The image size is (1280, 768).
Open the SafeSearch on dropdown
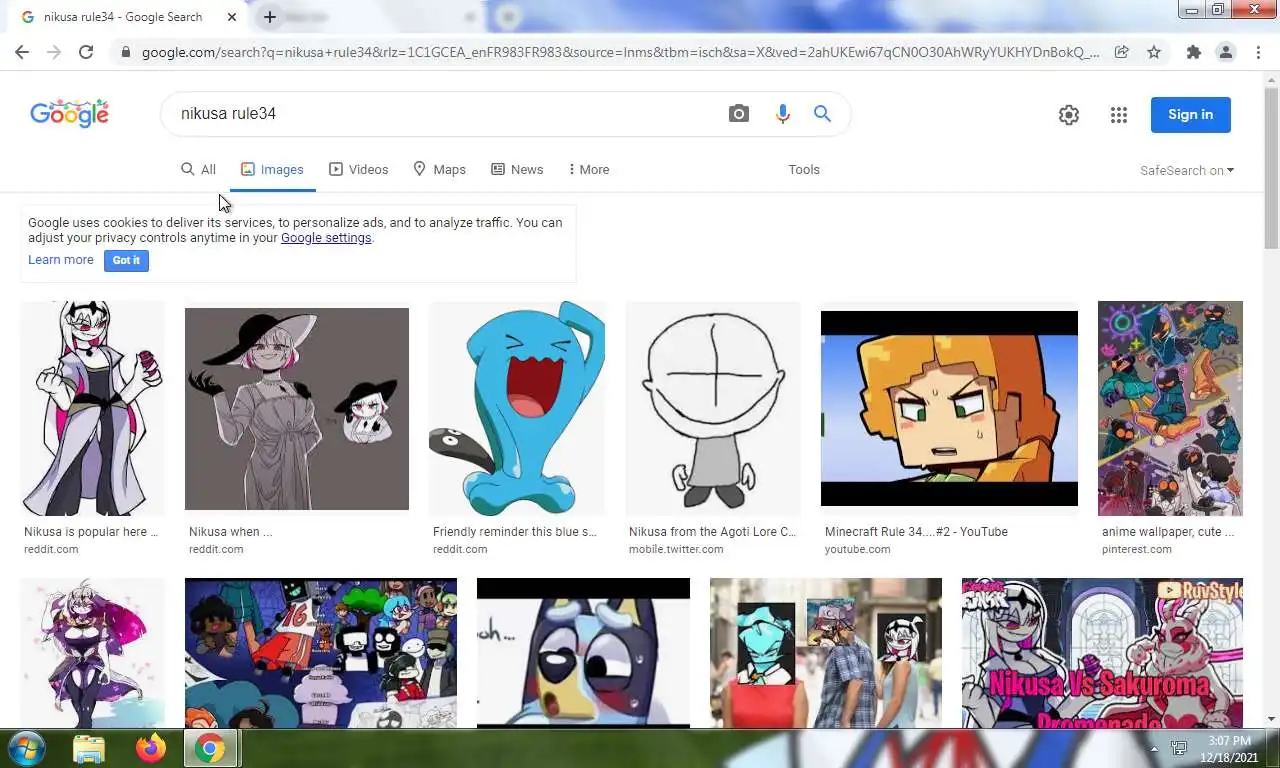[1187, 170]
